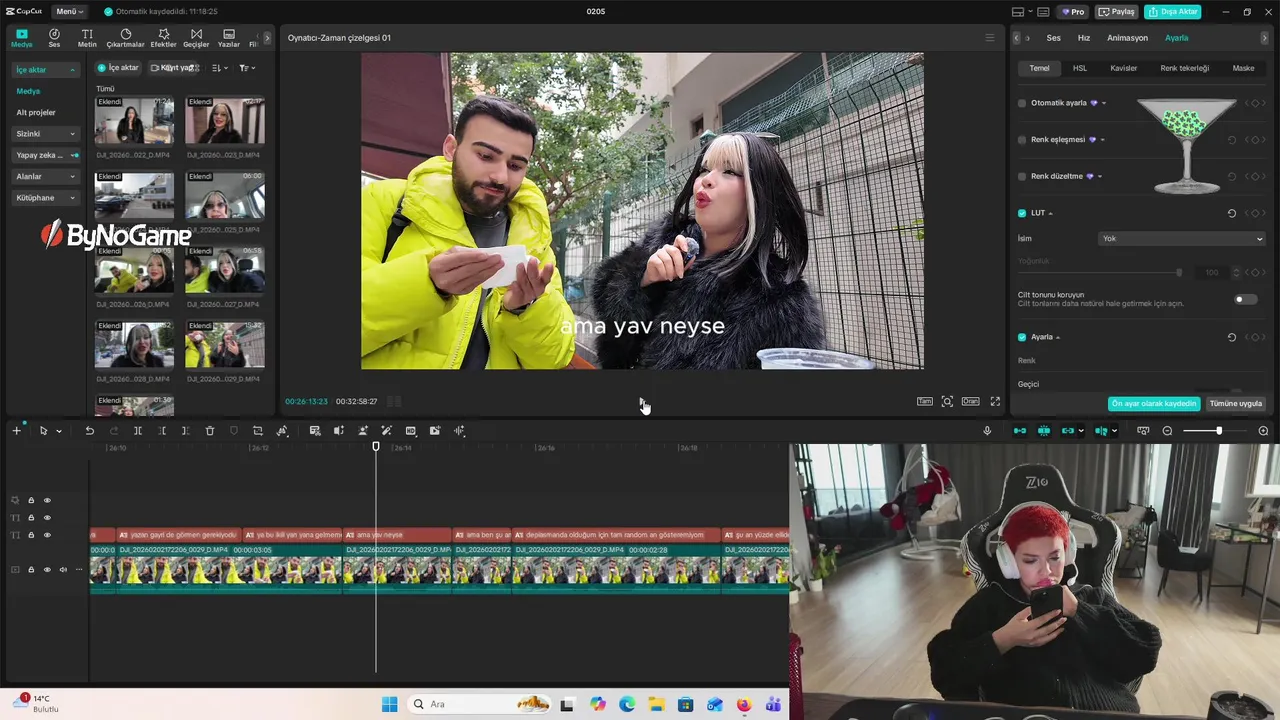
Task: Toggle Cilt tonunu koruyun switch
Action: click(1244, 299)
